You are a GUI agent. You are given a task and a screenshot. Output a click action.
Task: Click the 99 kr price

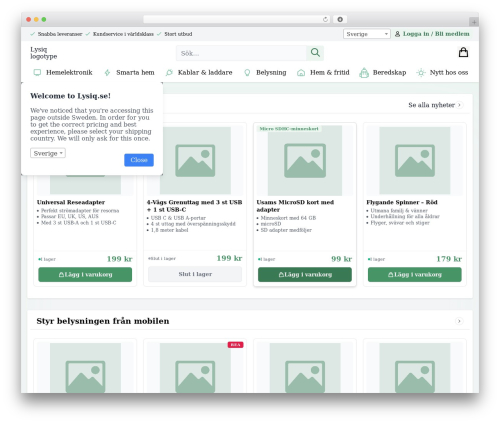coord(341,259)
